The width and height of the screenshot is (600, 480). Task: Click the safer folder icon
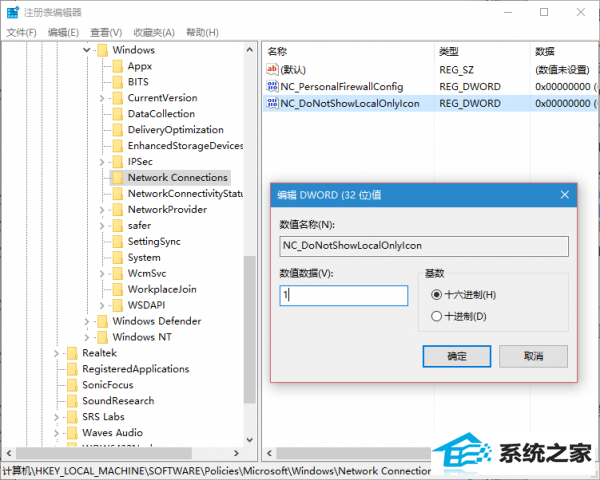[118, 225]
